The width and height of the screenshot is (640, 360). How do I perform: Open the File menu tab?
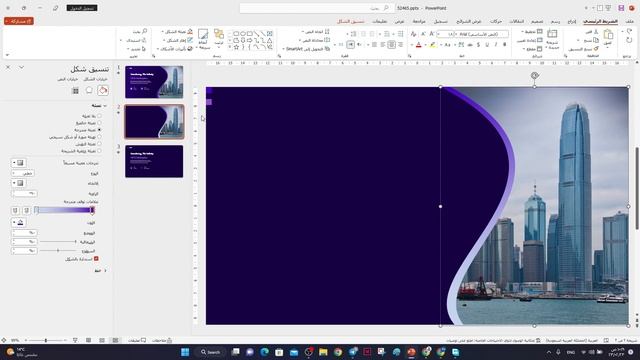(x=630, y=21)
